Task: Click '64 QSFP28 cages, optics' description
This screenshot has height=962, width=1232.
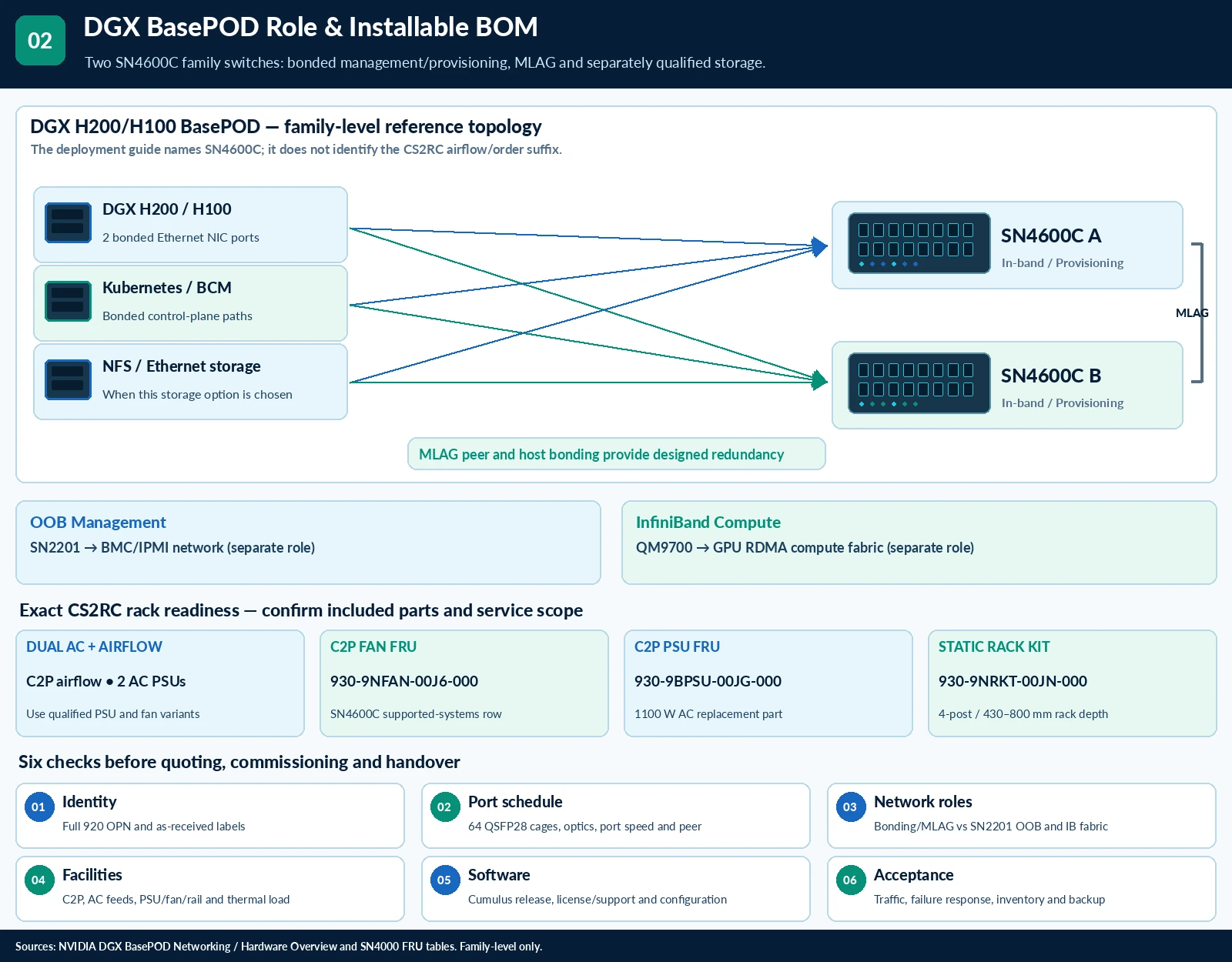Action: coord(584,826)
